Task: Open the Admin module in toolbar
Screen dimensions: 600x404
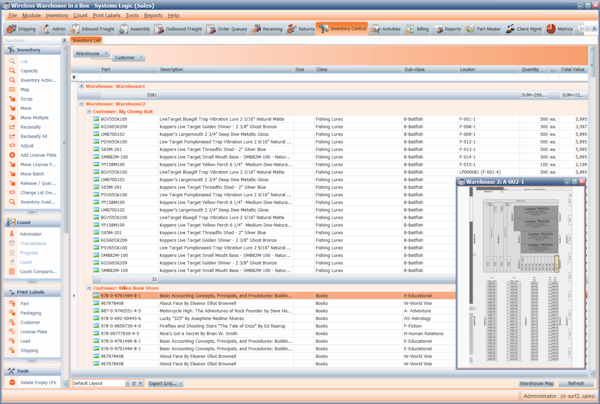Action: point(53,29)
